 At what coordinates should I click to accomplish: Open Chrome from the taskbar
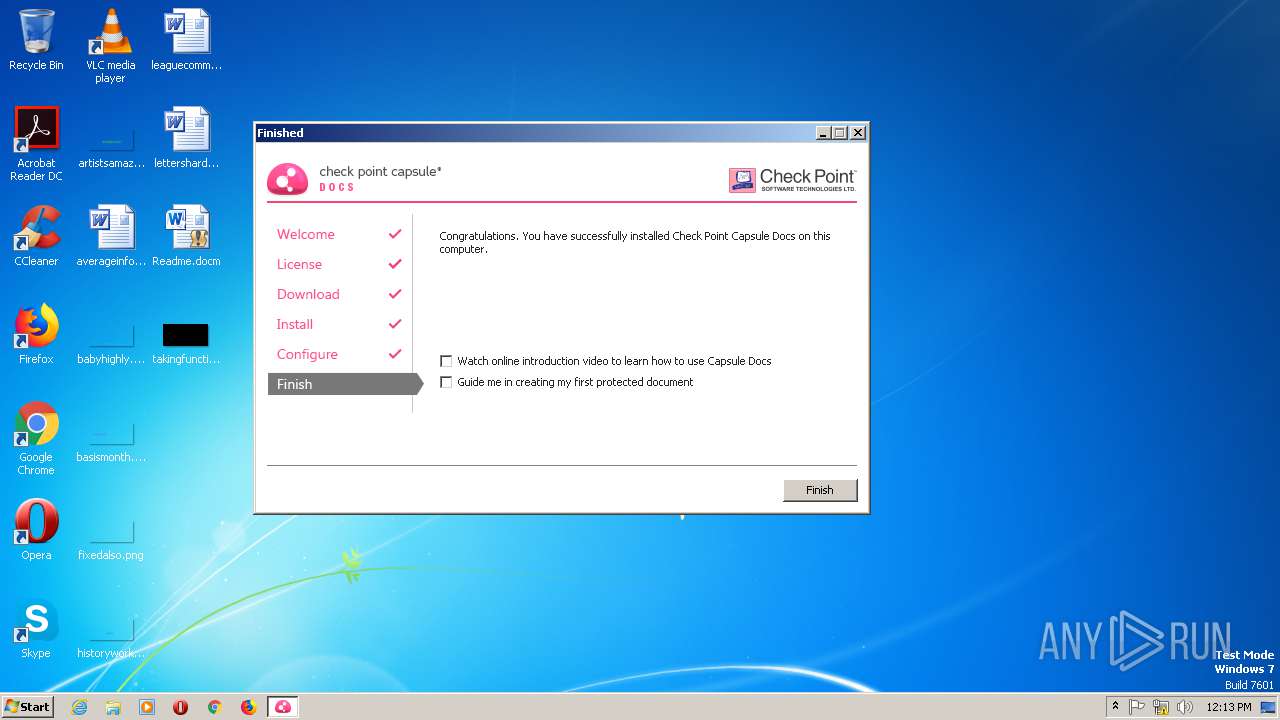[214, 707]
